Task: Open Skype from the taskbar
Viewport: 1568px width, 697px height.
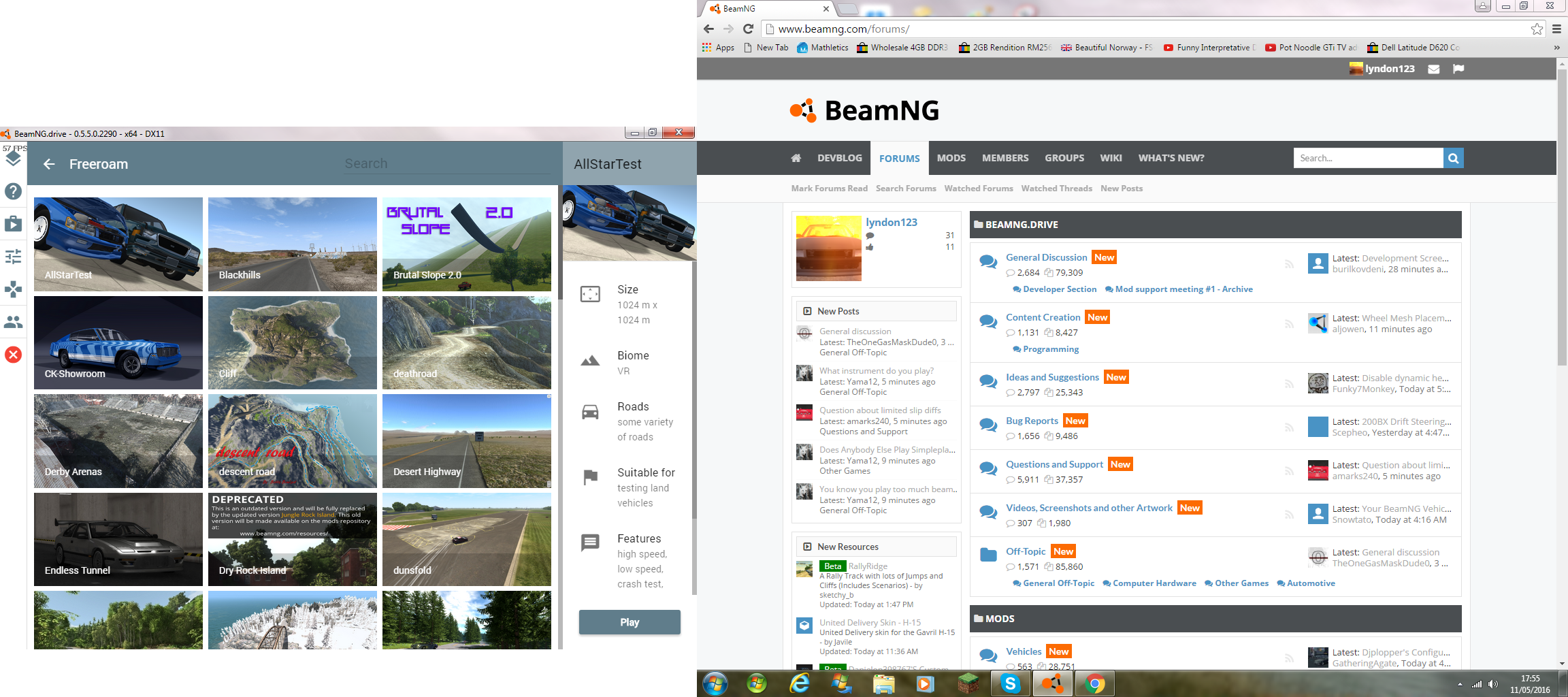Action: point(1010,683)
